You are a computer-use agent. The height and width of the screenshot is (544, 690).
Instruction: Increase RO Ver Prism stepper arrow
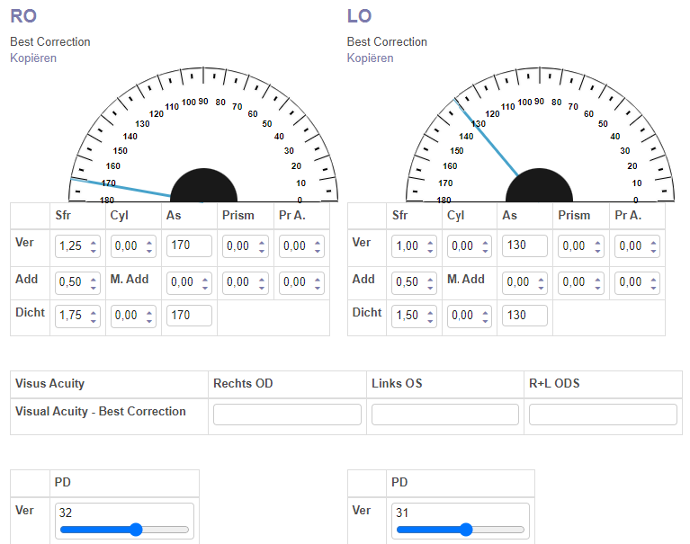pyautogui.click(x=261, y=242)
